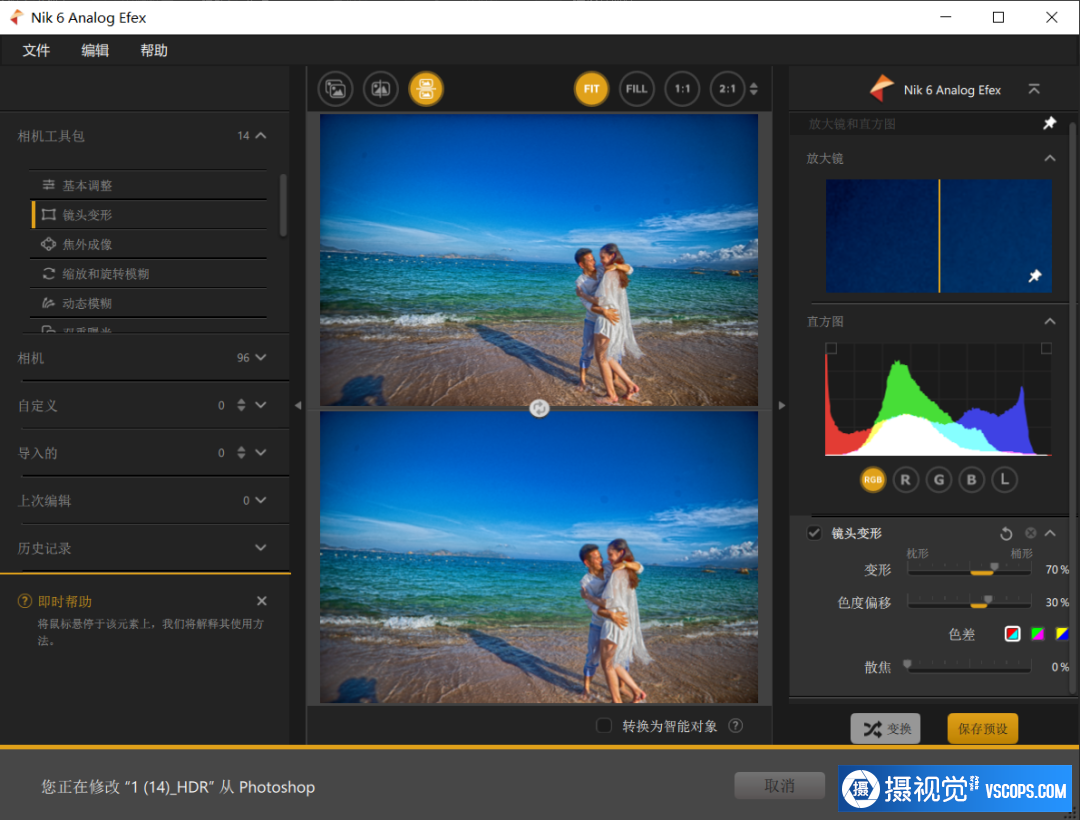Remove the 镜头变形 filter with the X icon

[x=1030, y=533]
